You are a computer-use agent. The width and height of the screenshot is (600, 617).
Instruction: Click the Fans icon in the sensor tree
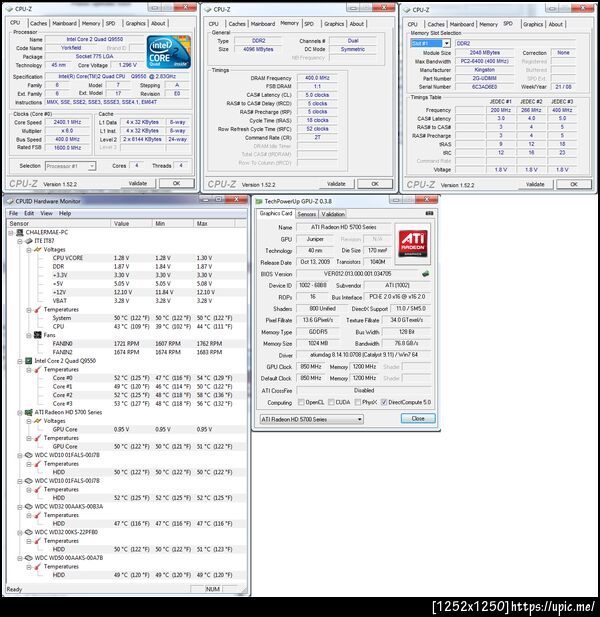tap(38, 335)
